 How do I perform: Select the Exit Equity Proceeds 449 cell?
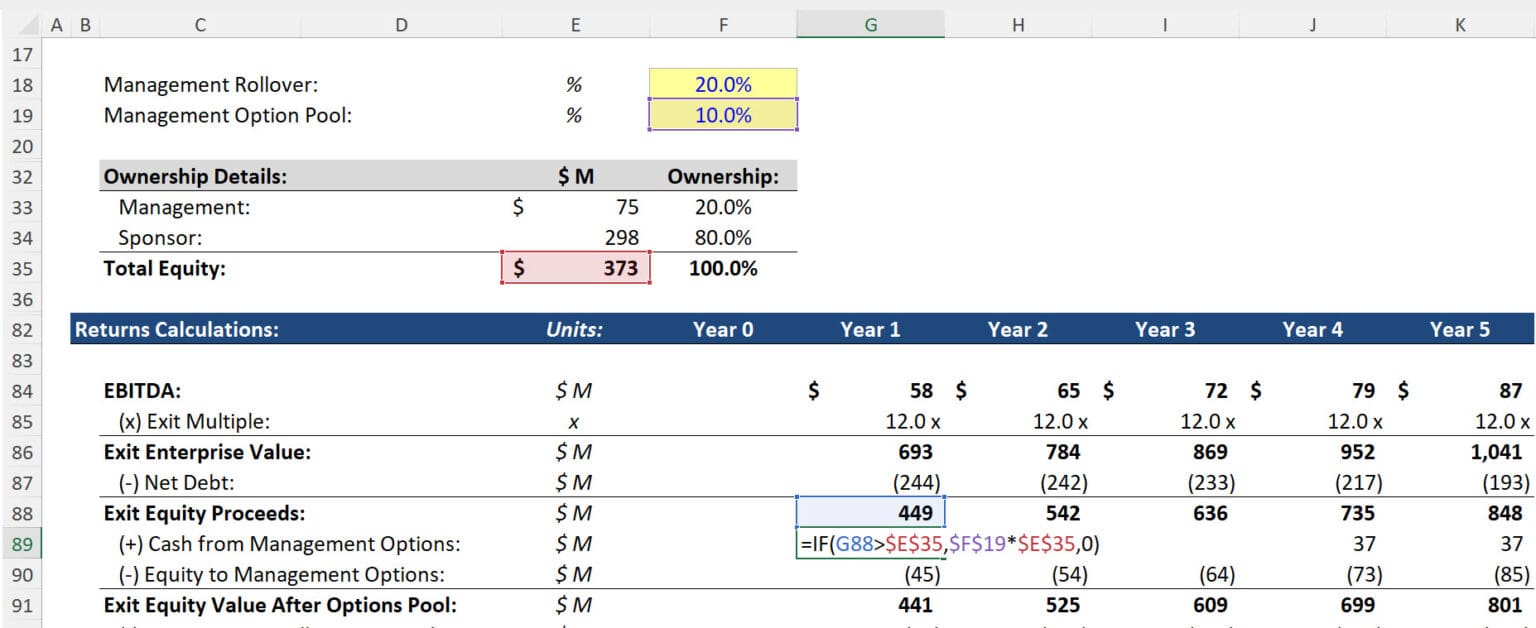(870, 513)
